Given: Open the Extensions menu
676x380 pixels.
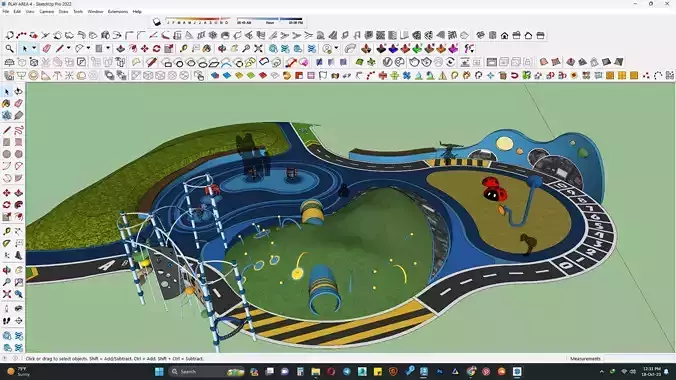Looking at the screenshot, I should pos(118,12).
